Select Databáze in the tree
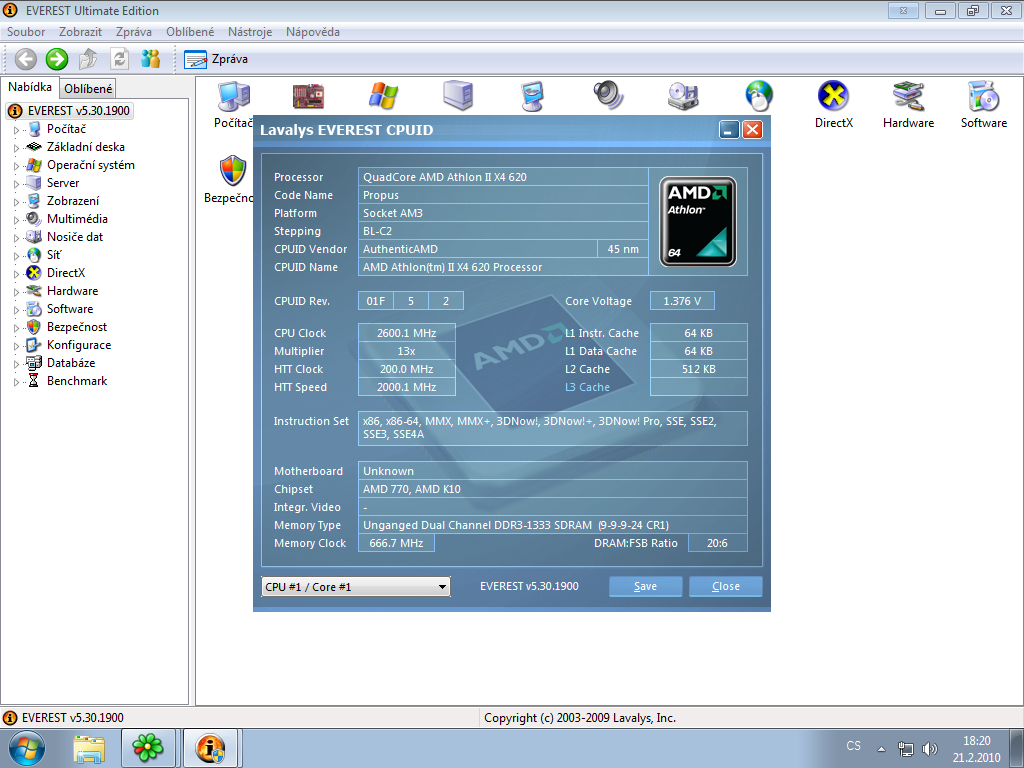 (71, 363)
